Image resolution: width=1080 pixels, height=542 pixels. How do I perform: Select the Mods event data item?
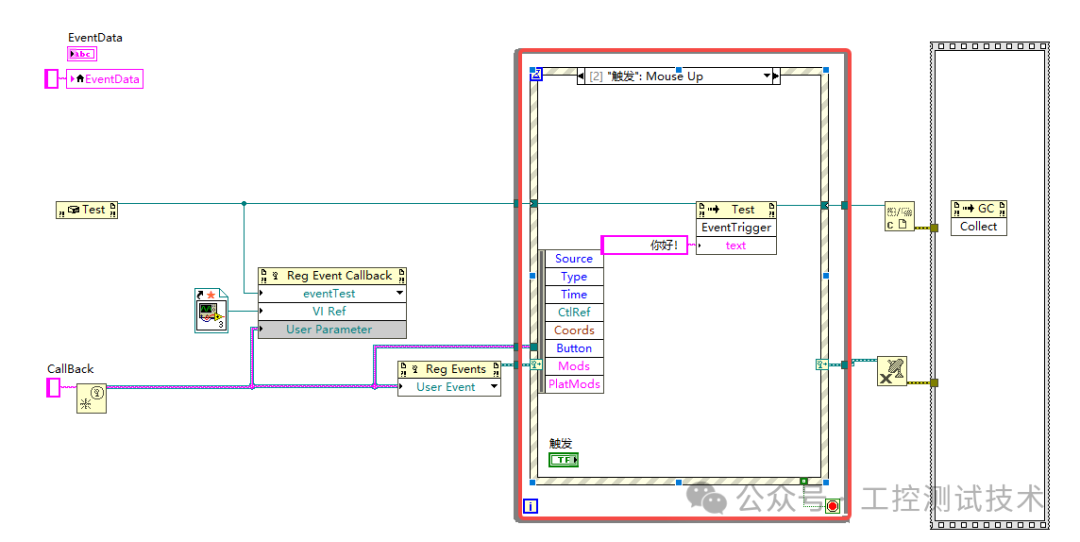(574, 366)
